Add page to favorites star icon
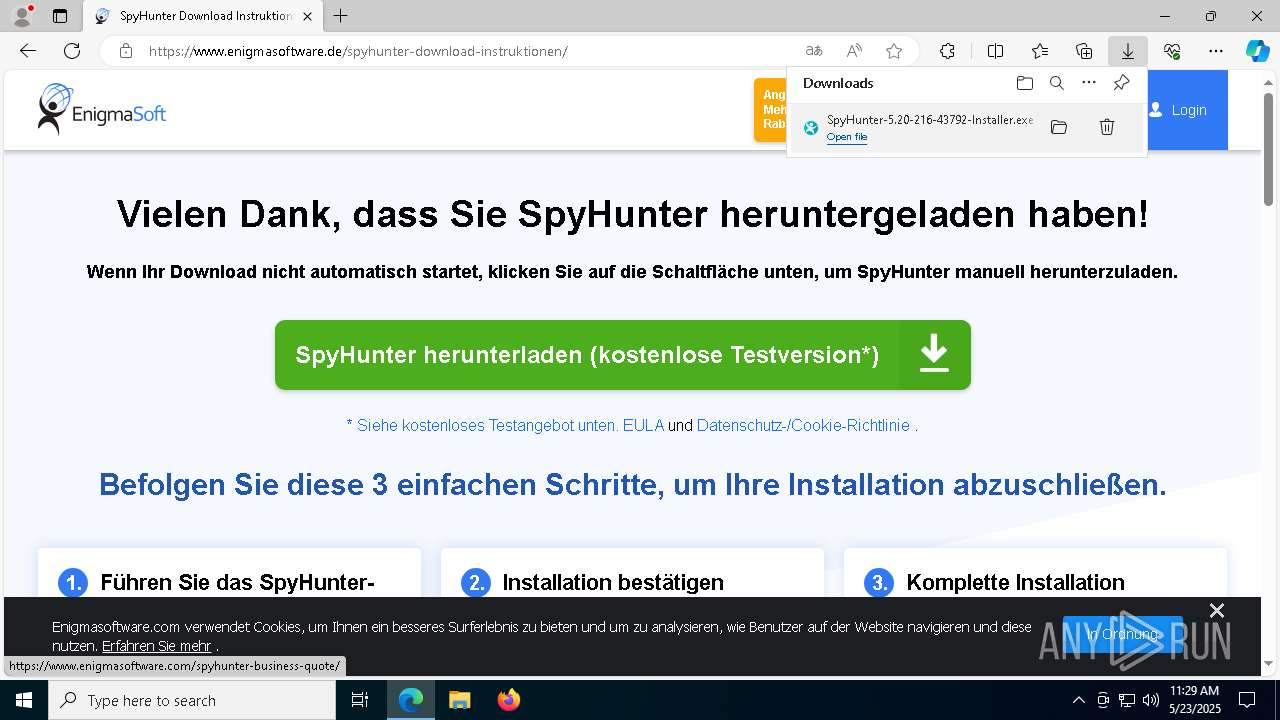 click(894, 51)
